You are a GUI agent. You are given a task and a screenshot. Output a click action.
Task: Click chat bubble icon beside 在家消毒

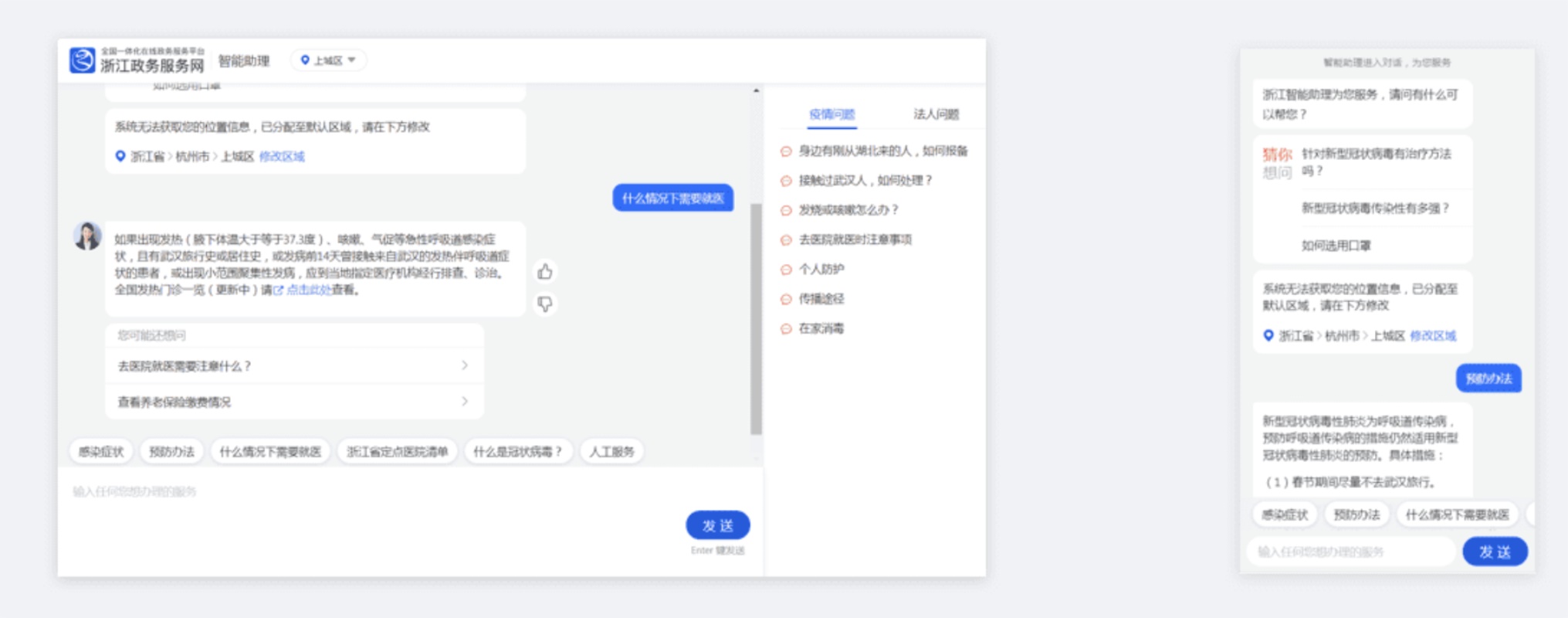(x=786, y=329)
